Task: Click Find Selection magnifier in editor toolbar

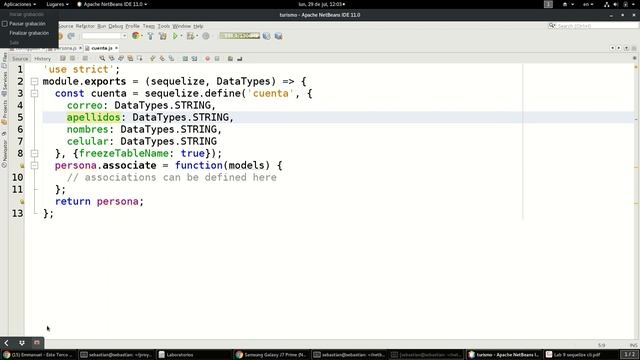Action: click(102, 59)
